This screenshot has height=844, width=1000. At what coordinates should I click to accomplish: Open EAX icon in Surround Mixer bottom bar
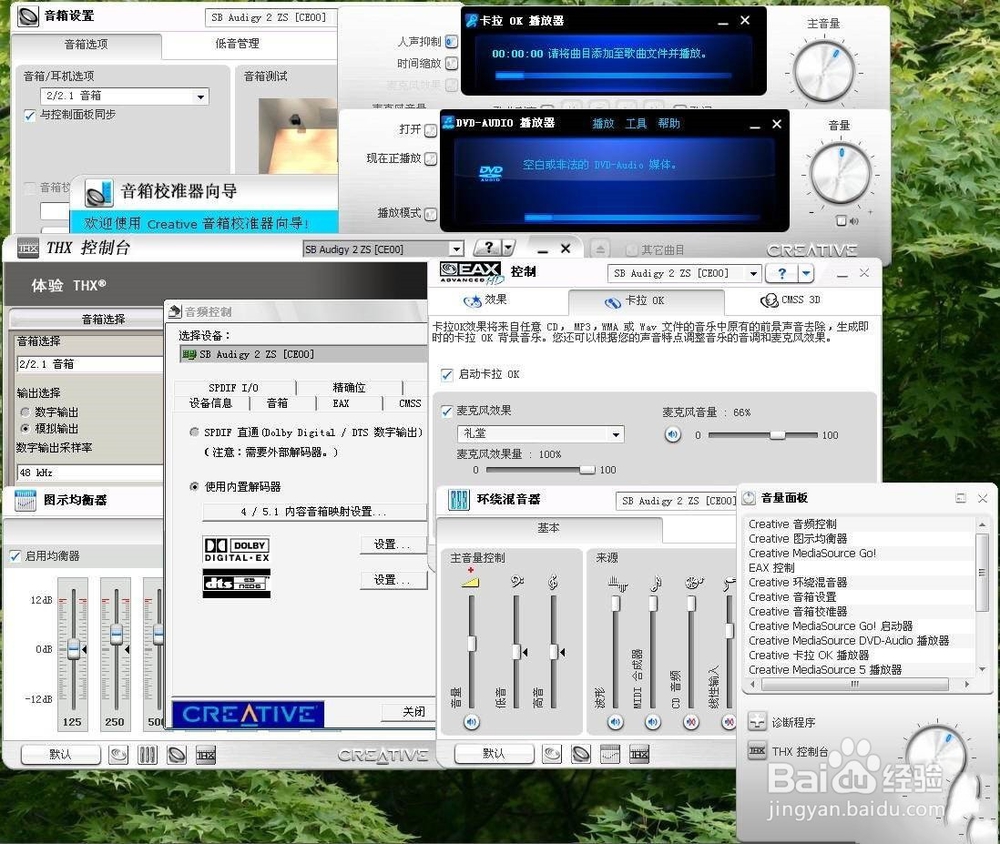[552, 755]
